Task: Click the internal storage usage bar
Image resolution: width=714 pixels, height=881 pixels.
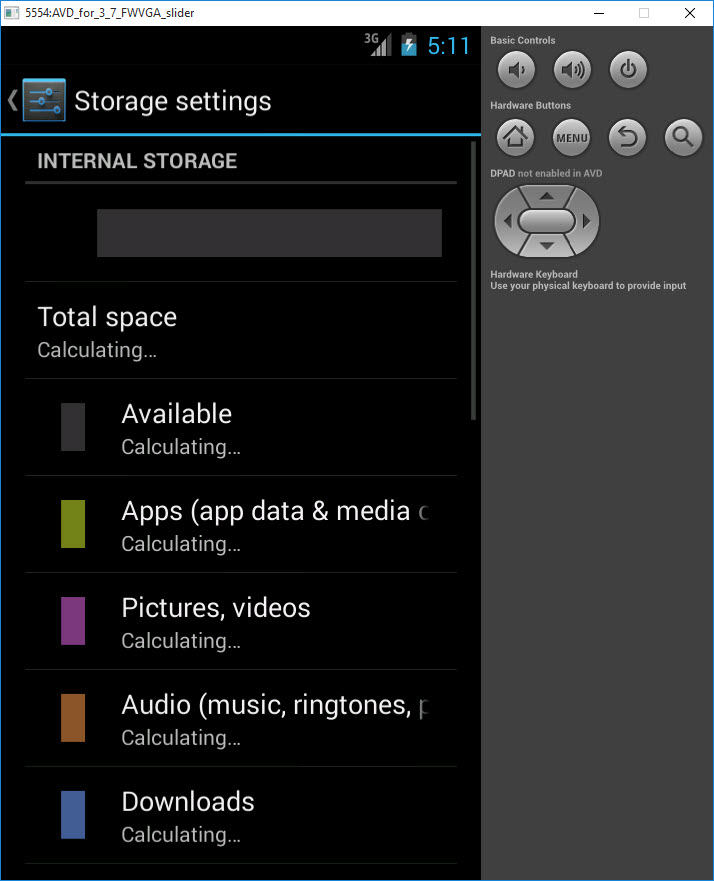Action: tap(270, 233)
